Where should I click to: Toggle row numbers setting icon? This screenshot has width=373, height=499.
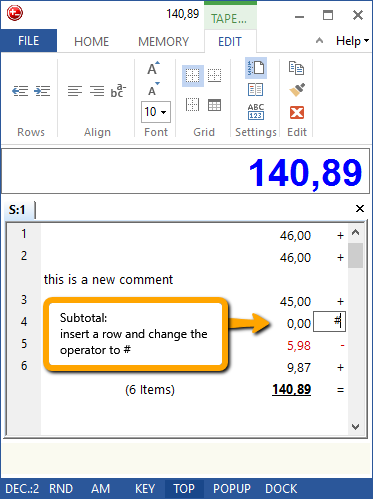point(256,68)
